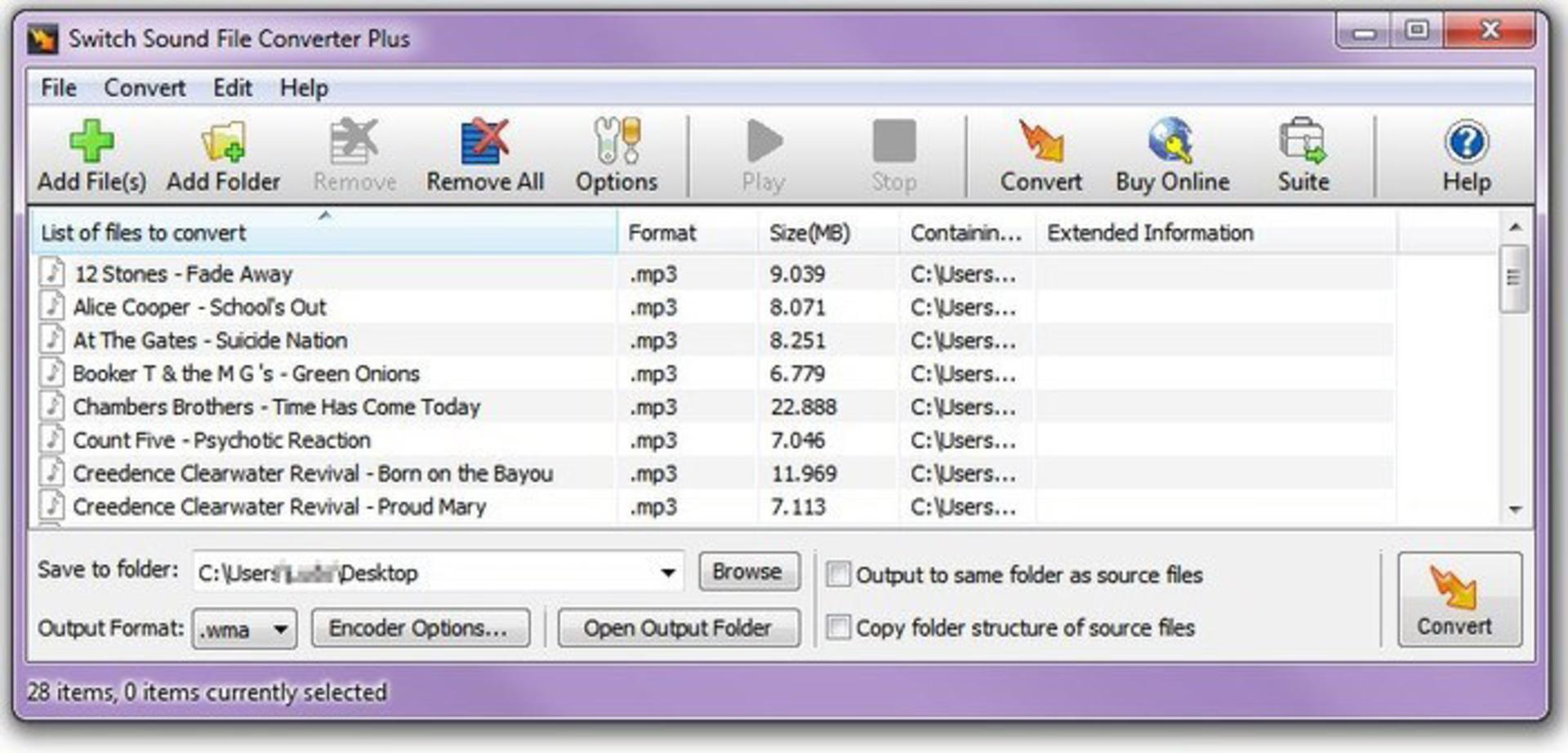Open the Edit menu
The height and width of the screenshot is (753, 1568).
pos(233,87)
